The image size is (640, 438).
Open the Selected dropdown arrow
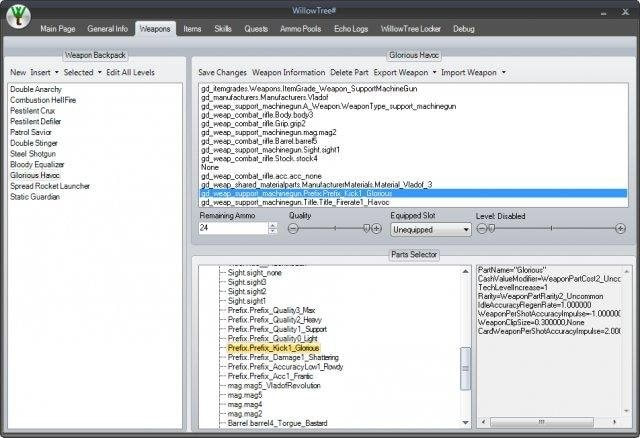pyautogui.click(x=100, y=73)
